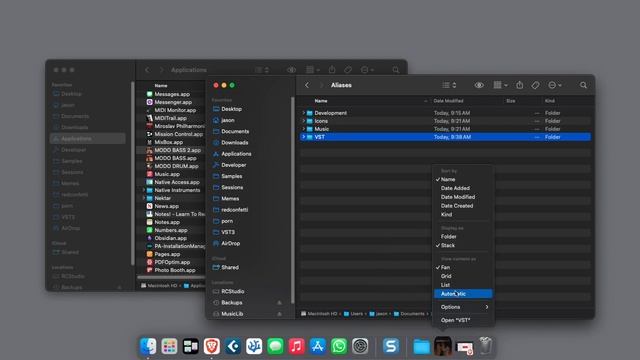Eject Backups volume in front sidebar
This screenshot has height=360, width=640.
point(280,303)
